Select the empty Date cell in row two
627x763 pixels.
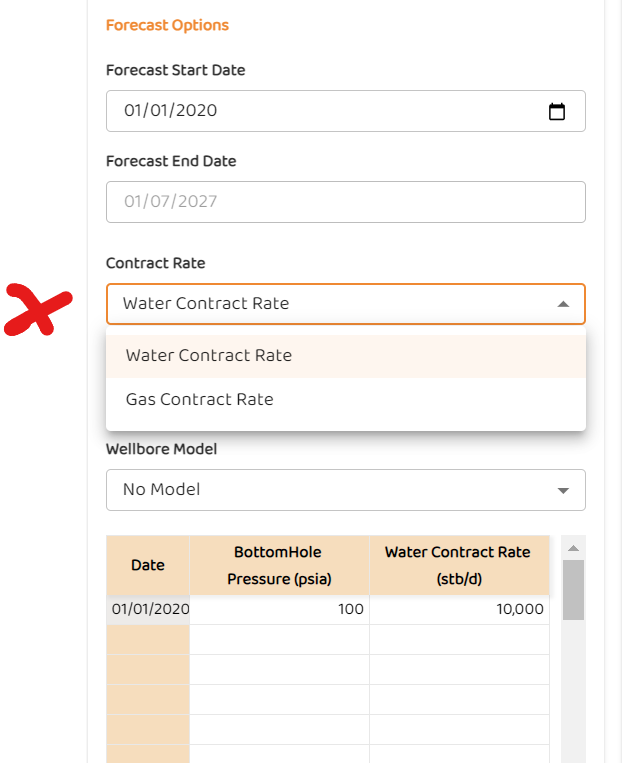148,639
